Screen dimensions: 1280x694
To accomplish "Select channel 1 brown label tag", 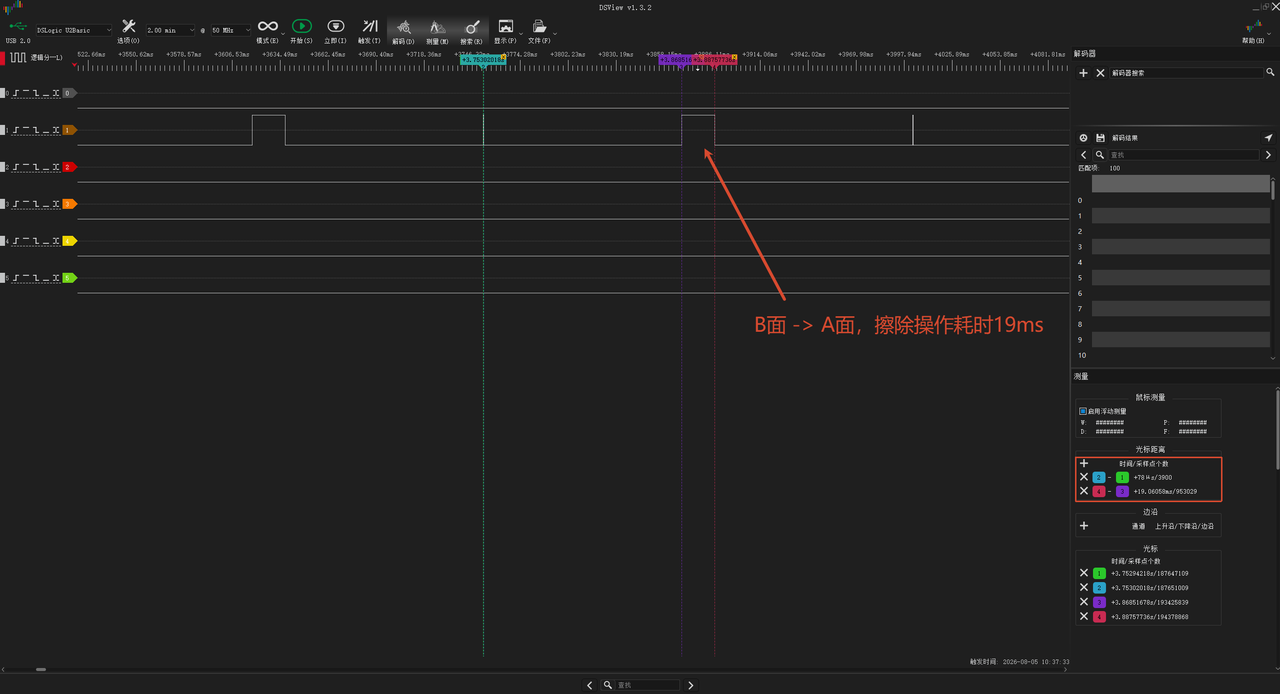I will 69,130.
